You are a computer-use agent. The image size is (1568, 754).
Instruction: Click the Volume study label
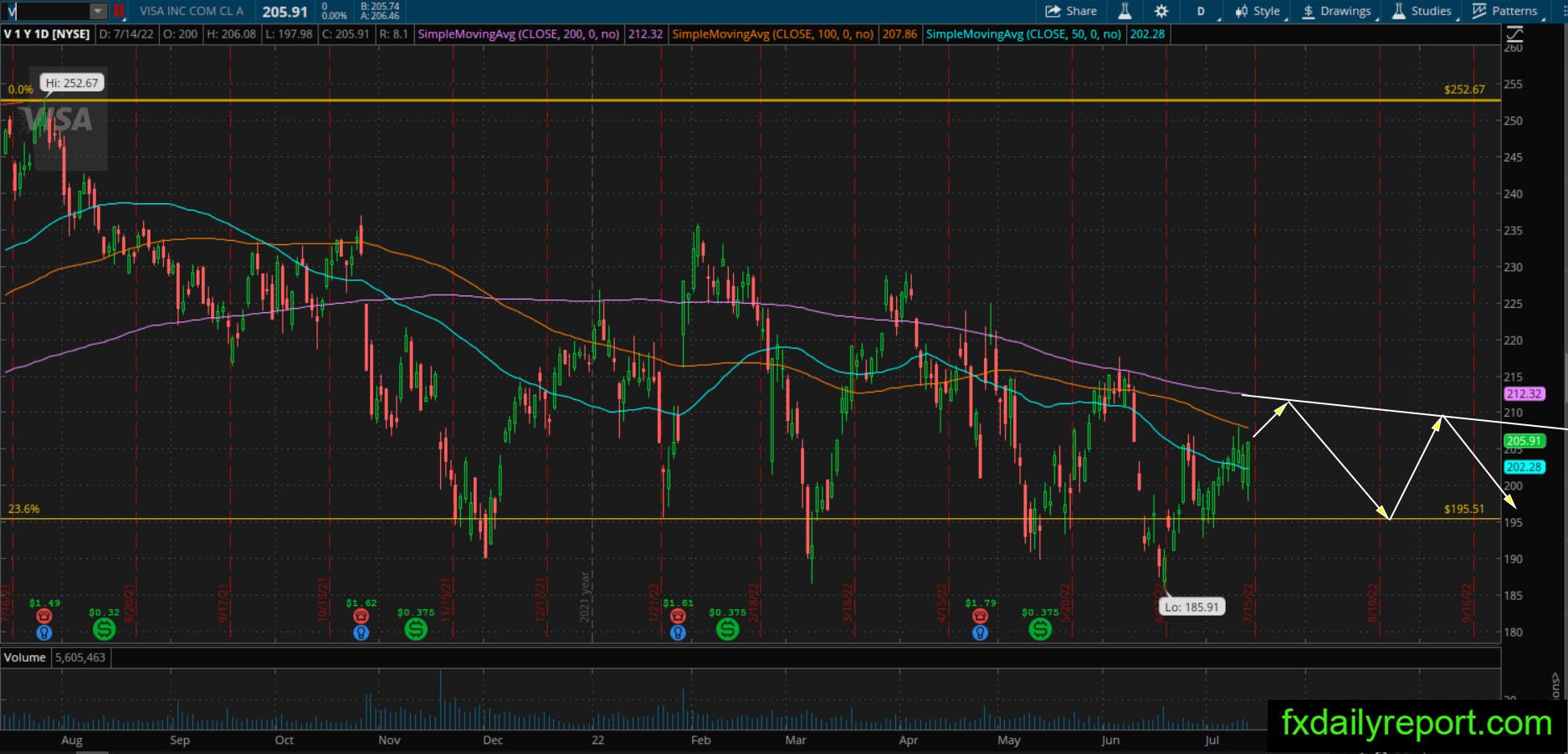tap(25, 658)
